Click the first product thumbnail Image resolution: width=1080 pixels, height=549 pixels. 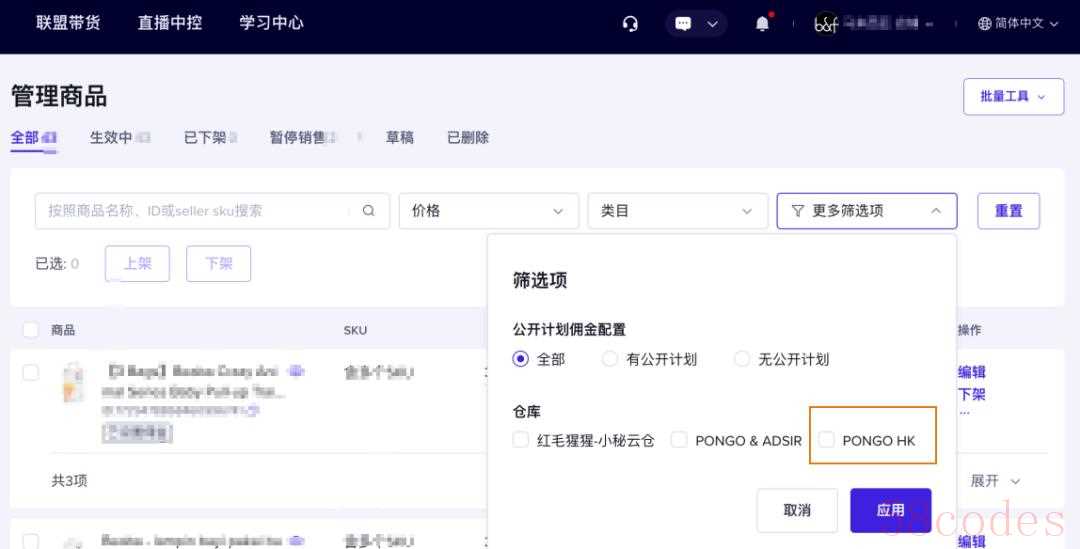coord(73,382)
